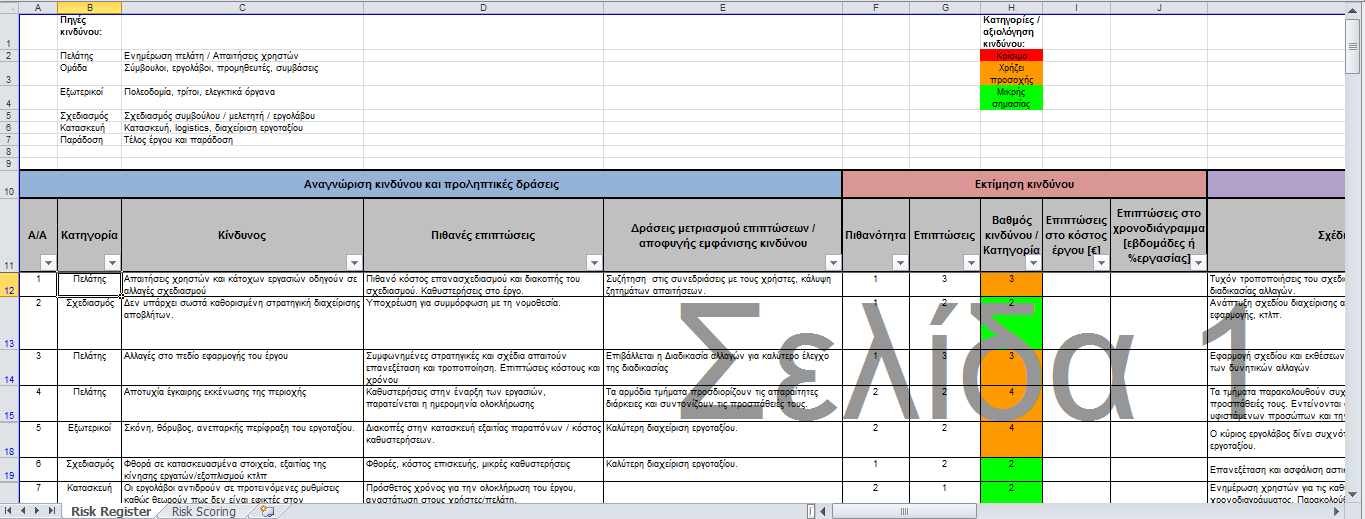Screen dimensions: 1365x519
Task: Select row 15 header
Action: pyautogui.click(x=9, y=403)
